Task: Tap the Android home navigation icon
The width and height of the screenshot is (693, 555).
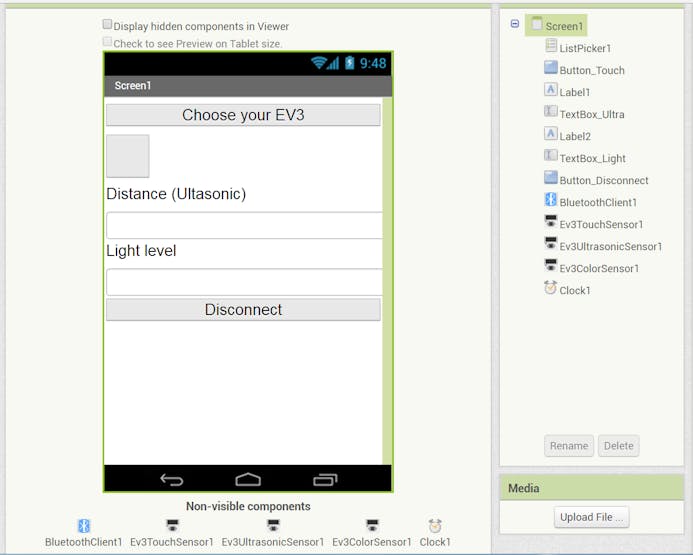Action: 248,479
